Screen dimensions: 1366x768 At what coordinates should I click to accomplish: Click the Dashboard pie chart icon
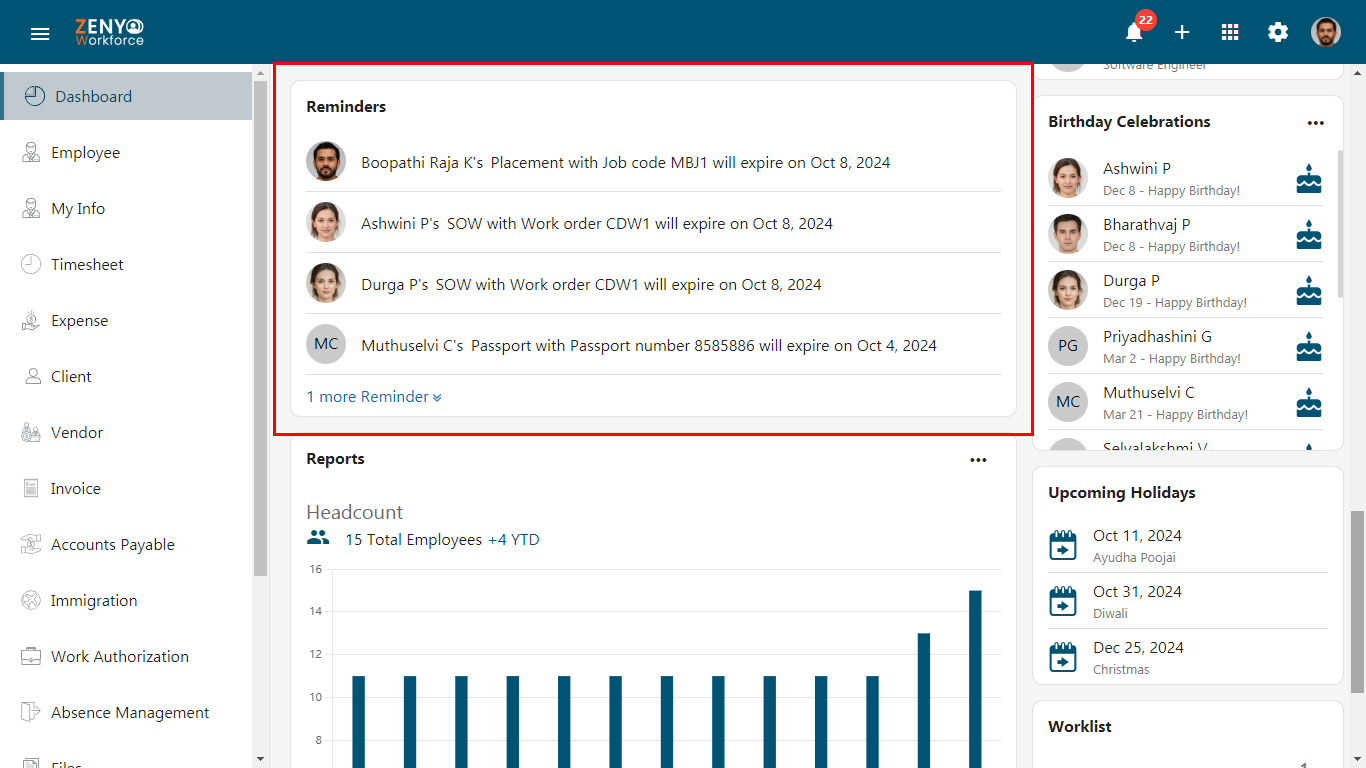[35, 96]
